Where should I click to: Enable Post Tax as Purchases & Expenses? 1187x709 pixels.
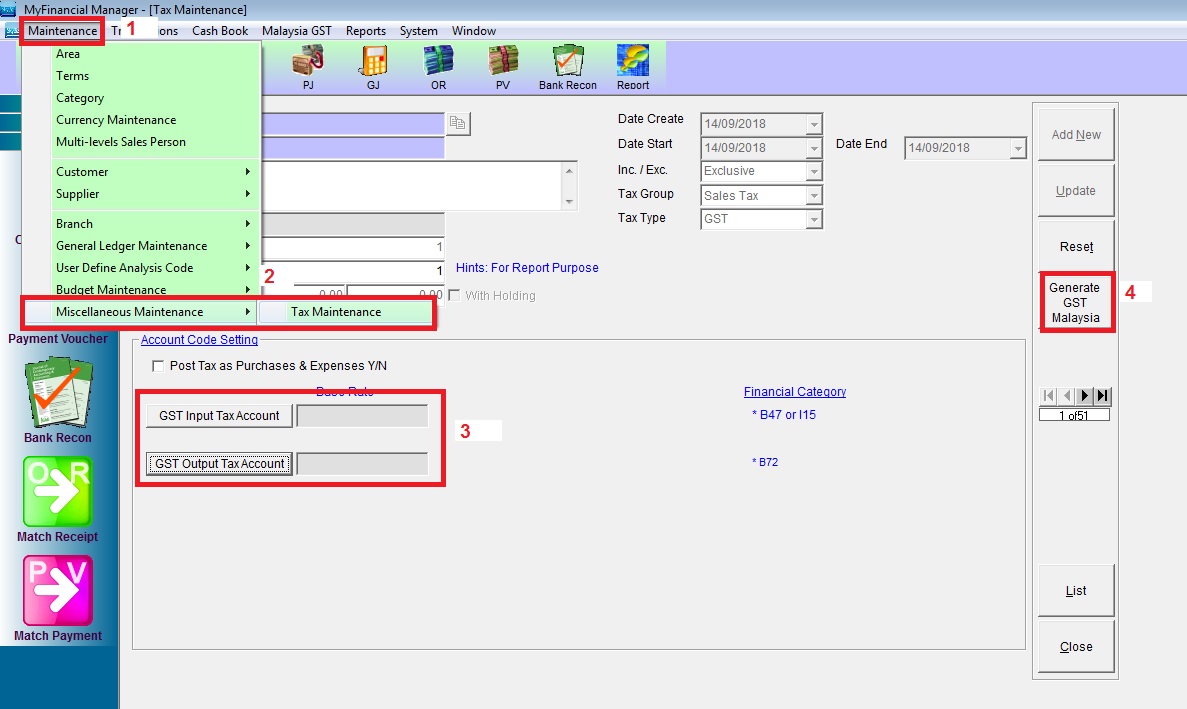click(x=158, y=366)
